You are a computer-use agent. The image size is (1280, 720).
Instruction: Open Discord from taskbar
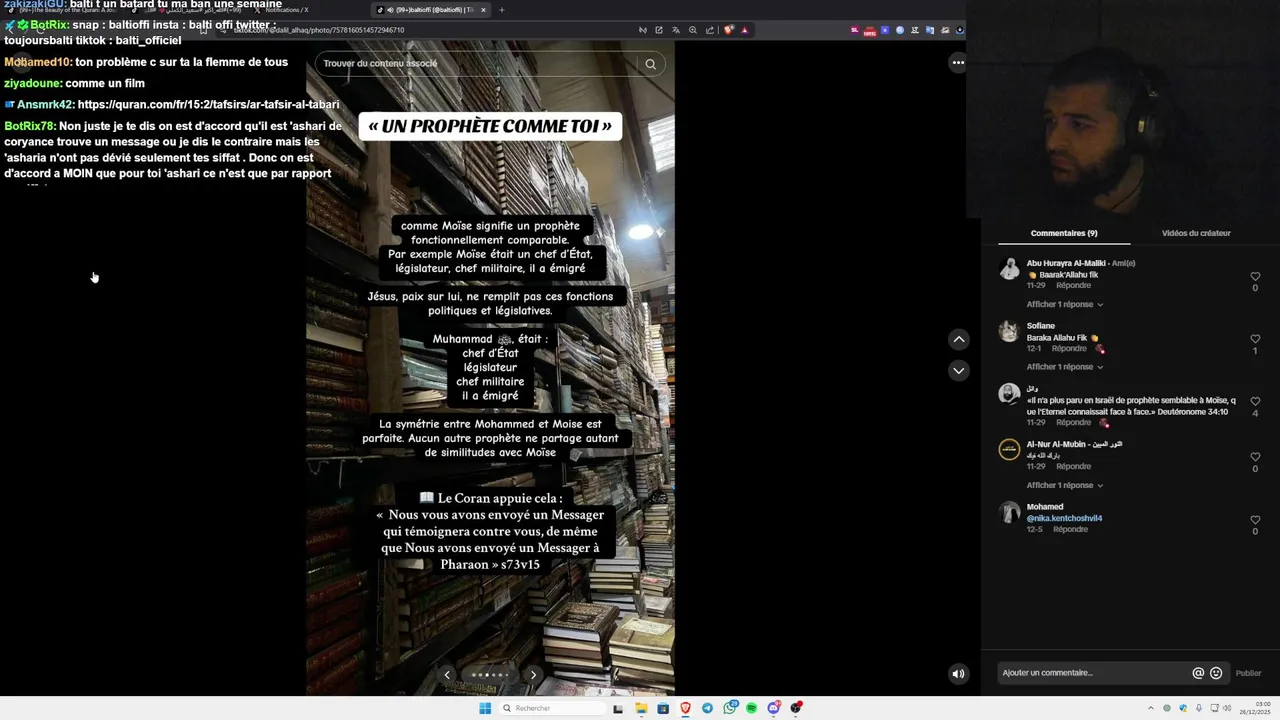(x=773, y=708)
